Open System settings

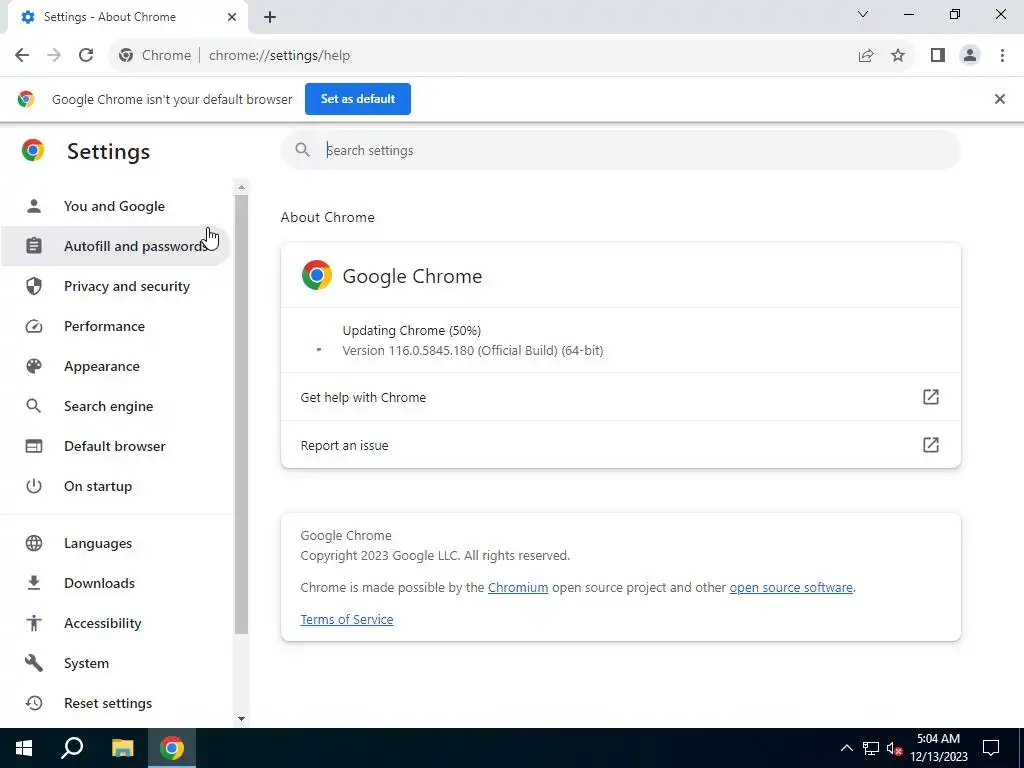(114, 663)
